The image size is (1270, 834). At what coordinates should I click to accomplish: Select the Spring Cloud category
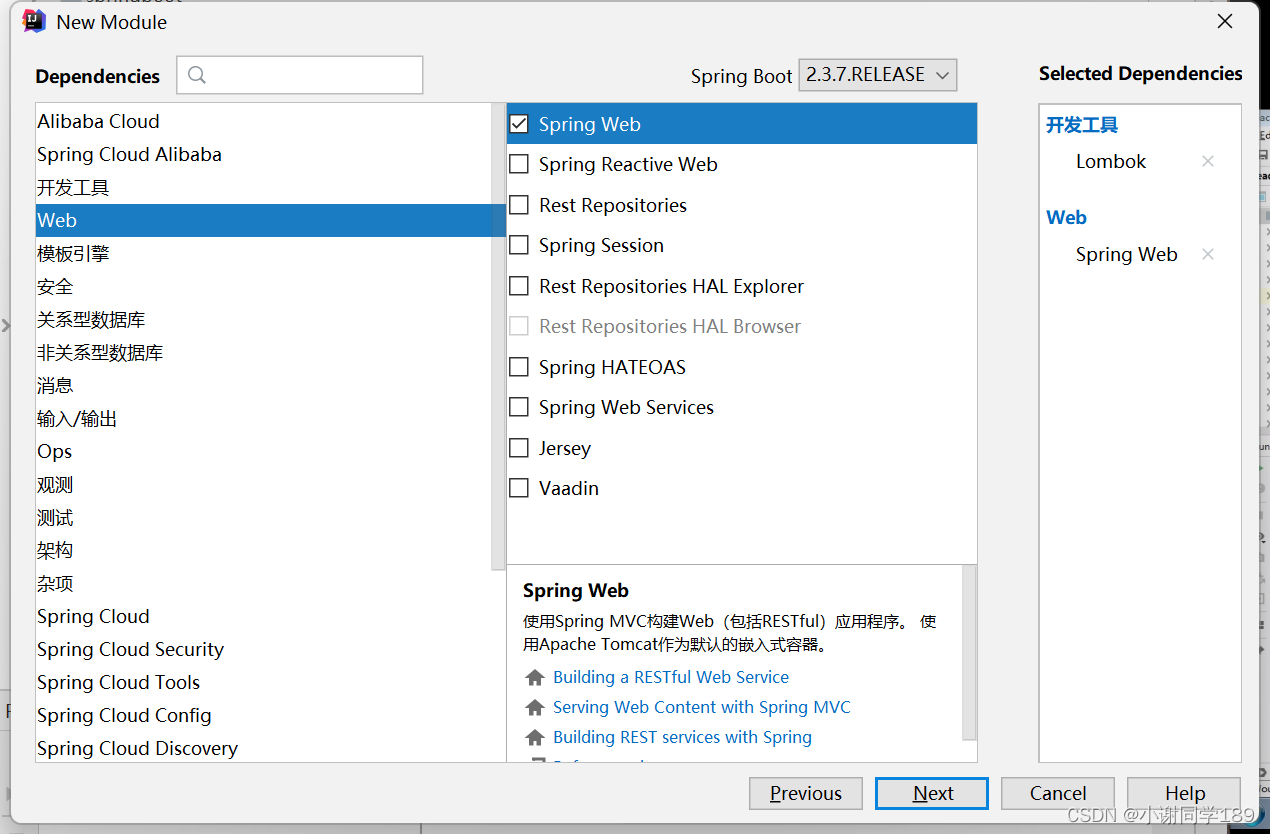coord(264,616)
